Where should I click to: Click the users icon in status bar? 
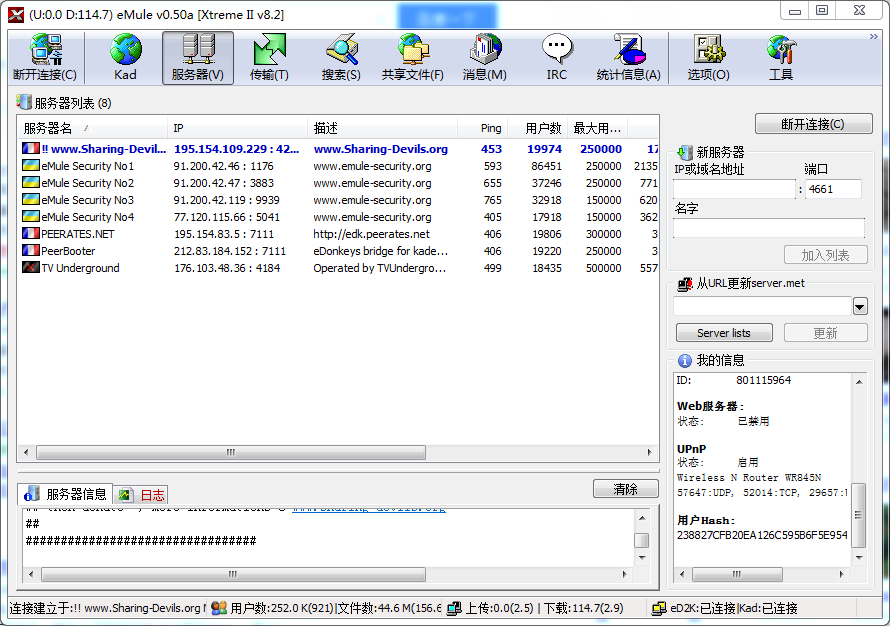(219, 608)
